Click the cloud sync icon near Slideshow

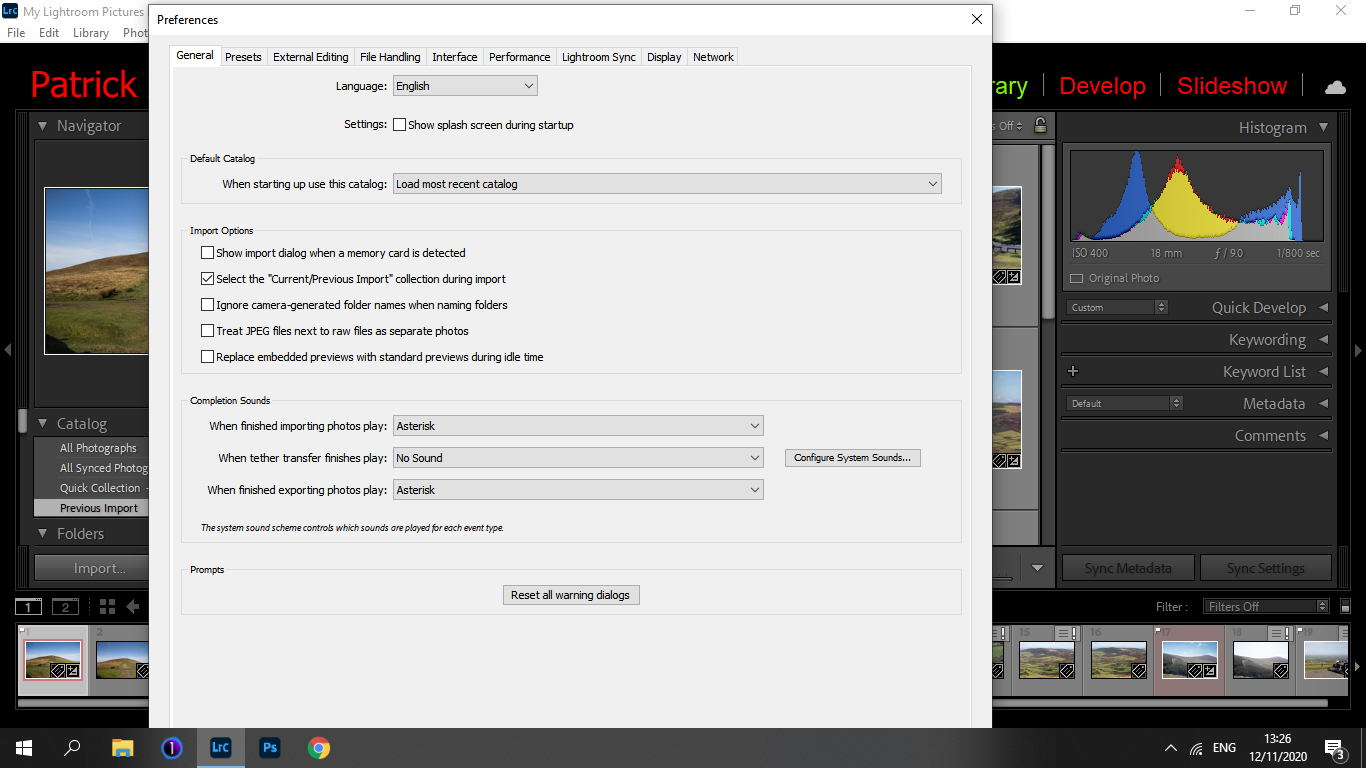pyautogui.click(x=1335, y=87)
